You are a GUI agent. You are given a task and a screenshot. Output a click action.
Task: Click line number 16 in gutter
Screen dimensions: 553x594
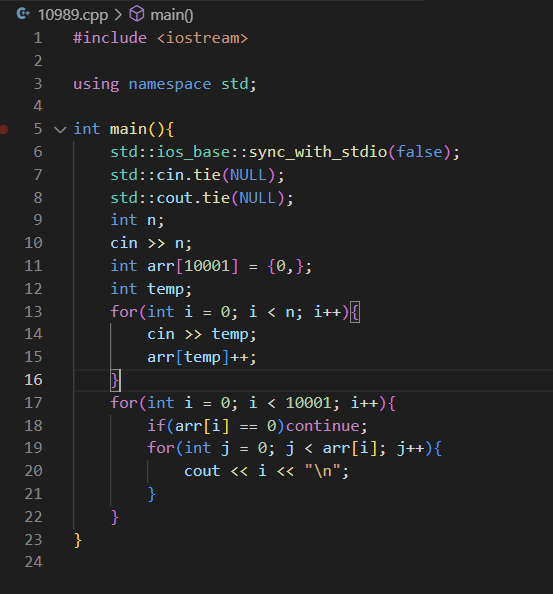(x=33, y=380)
